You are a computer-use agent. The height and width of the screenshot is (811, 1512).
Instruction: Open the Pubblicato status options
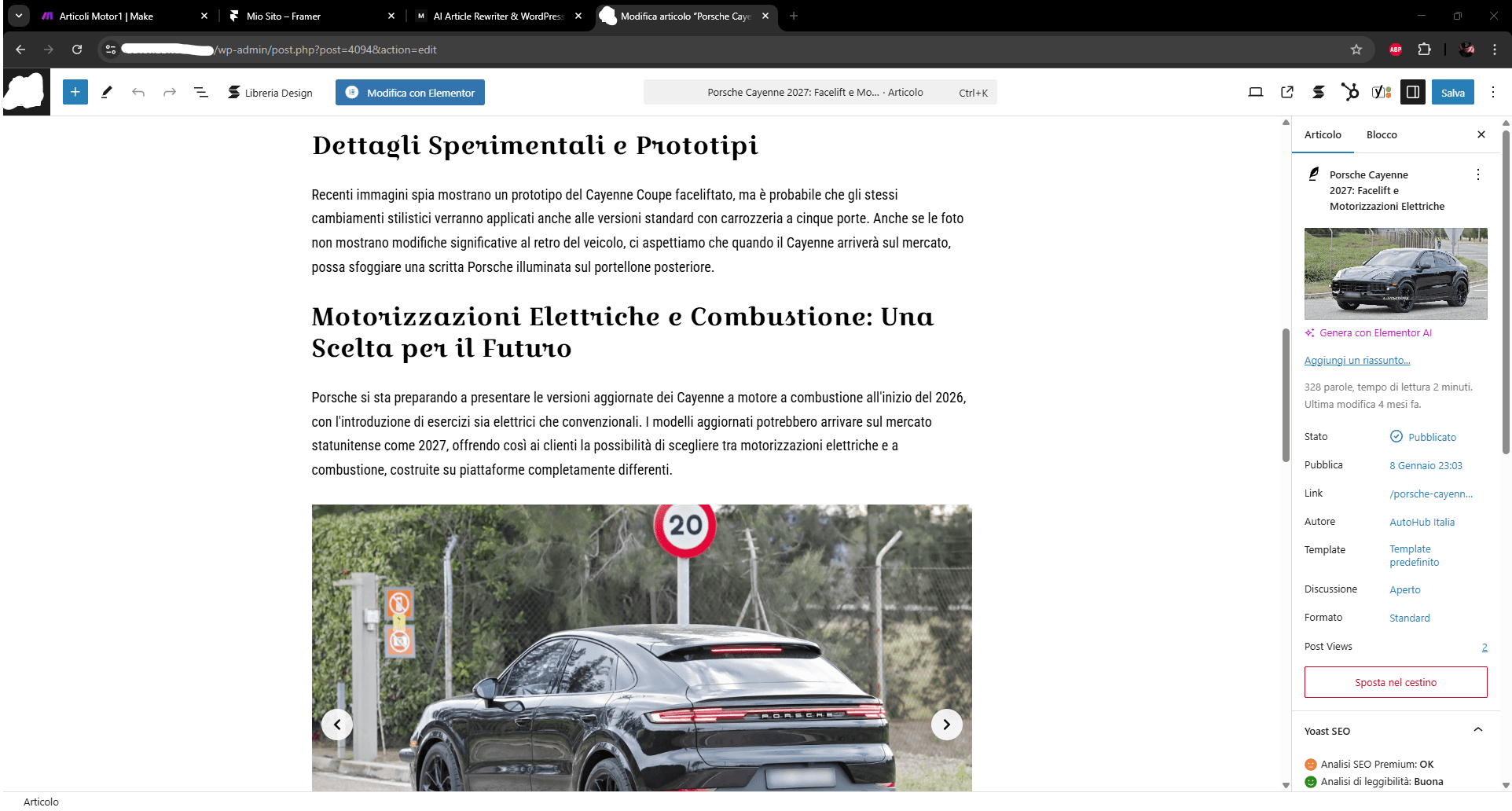click(x=1432, y=437)
